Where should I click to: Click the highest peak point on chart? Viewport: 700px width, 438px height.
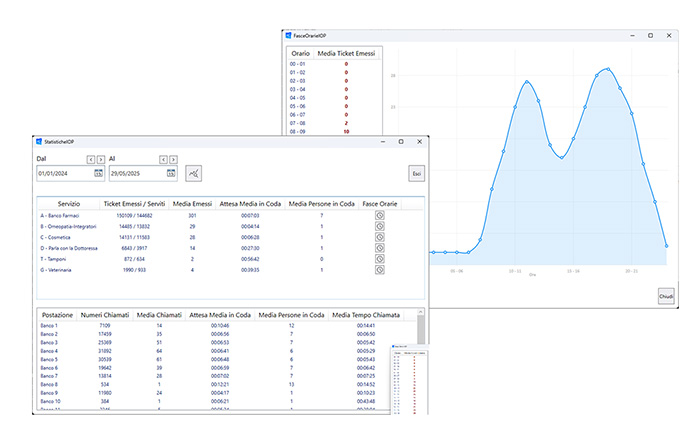tap(608, 69)
